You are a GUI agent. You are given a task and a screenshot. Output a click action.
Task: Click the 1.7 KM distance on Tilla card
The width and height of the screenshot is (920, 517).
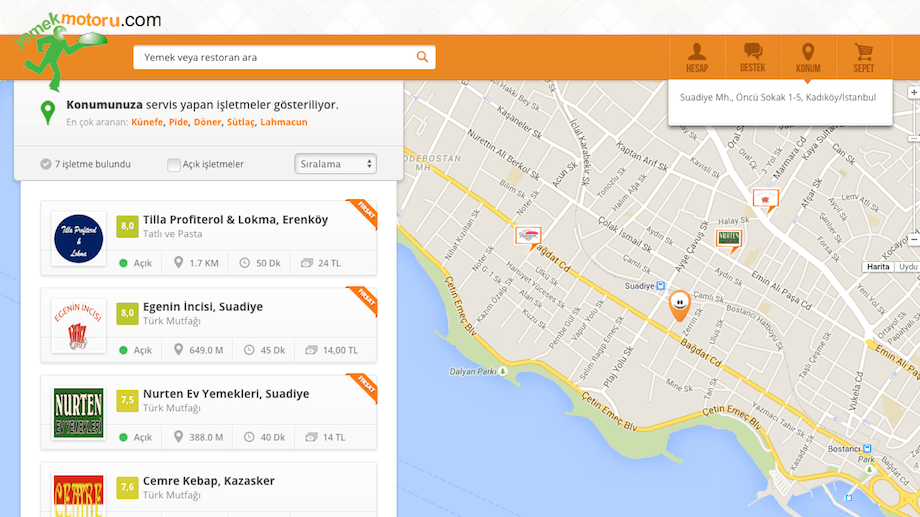point(197,263)
